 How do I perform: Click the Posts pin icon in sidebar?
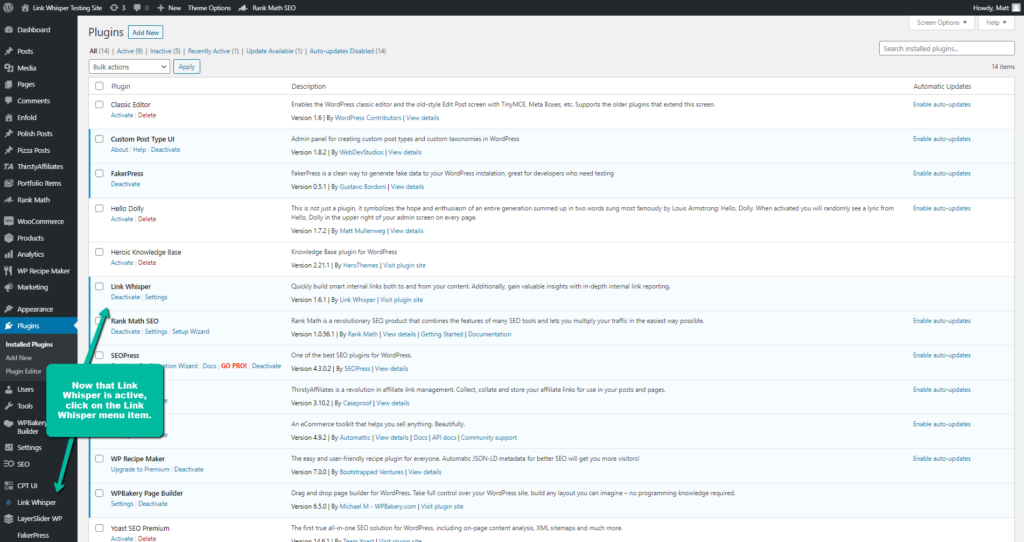pyautogui.click(x=8, y=51)
